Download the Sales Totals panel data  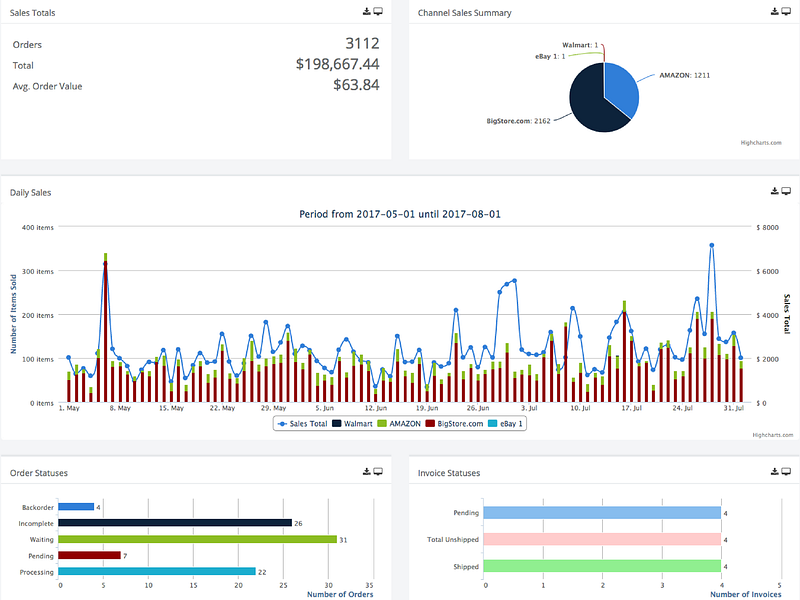pos(367,12)
